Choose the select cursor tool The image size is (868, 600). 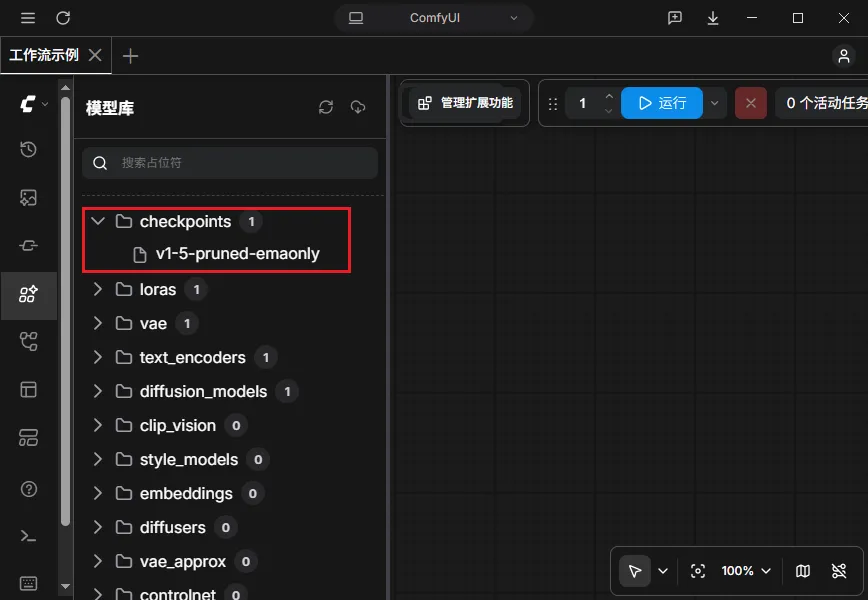634,571
